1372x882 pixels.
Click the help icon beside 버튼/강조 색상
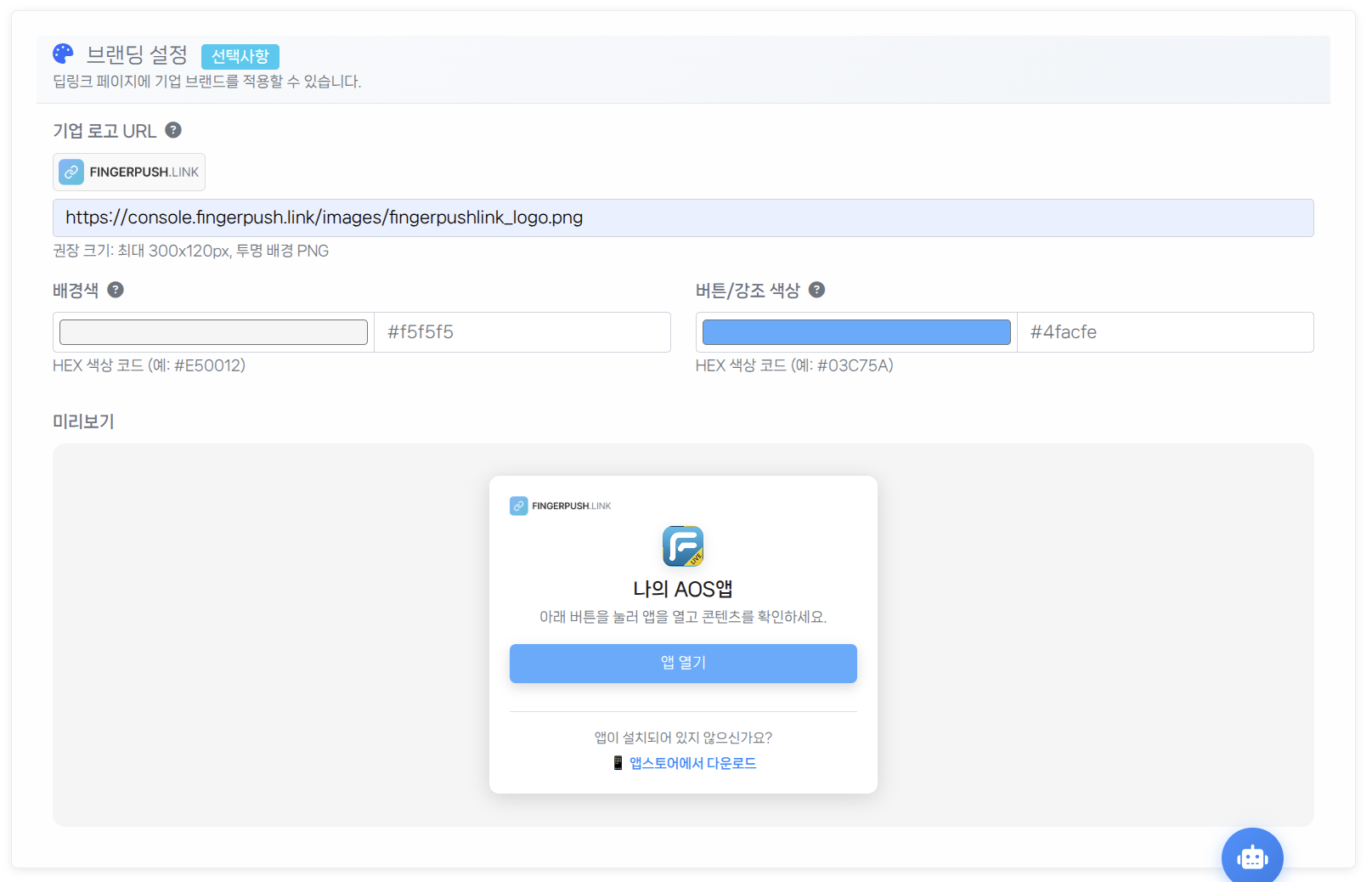(x=816, y=290)
